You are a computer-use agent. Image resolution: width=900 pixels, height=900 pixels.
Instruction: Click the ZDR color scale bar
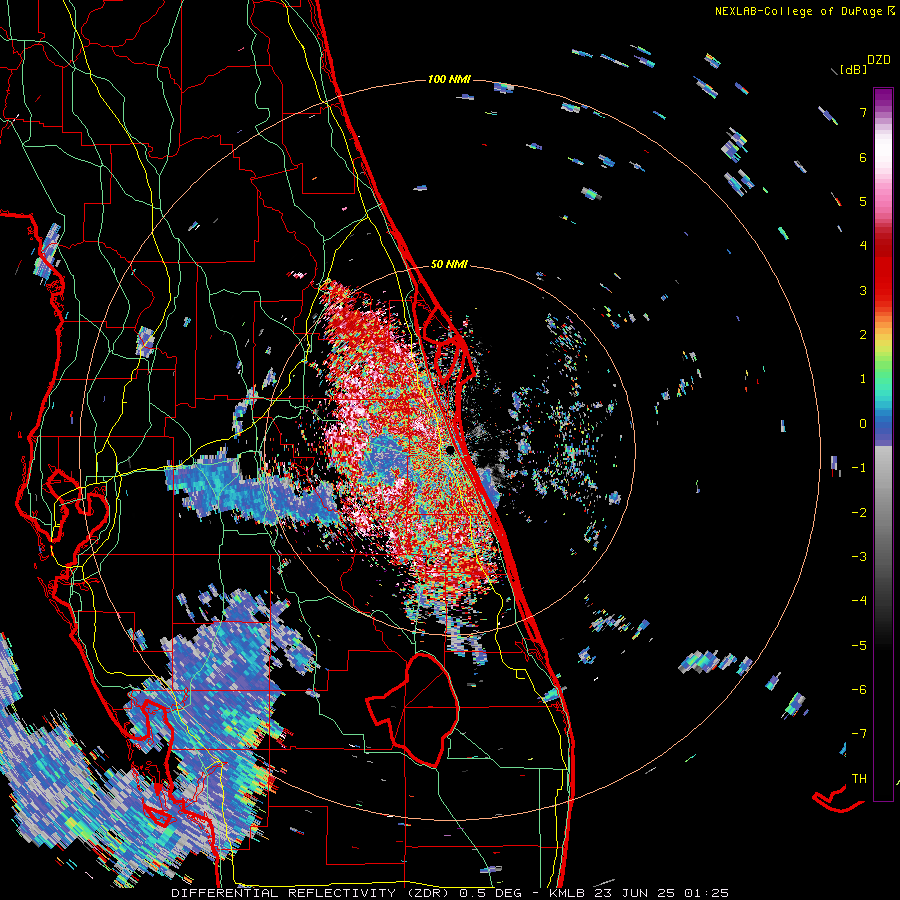[883, 444]
